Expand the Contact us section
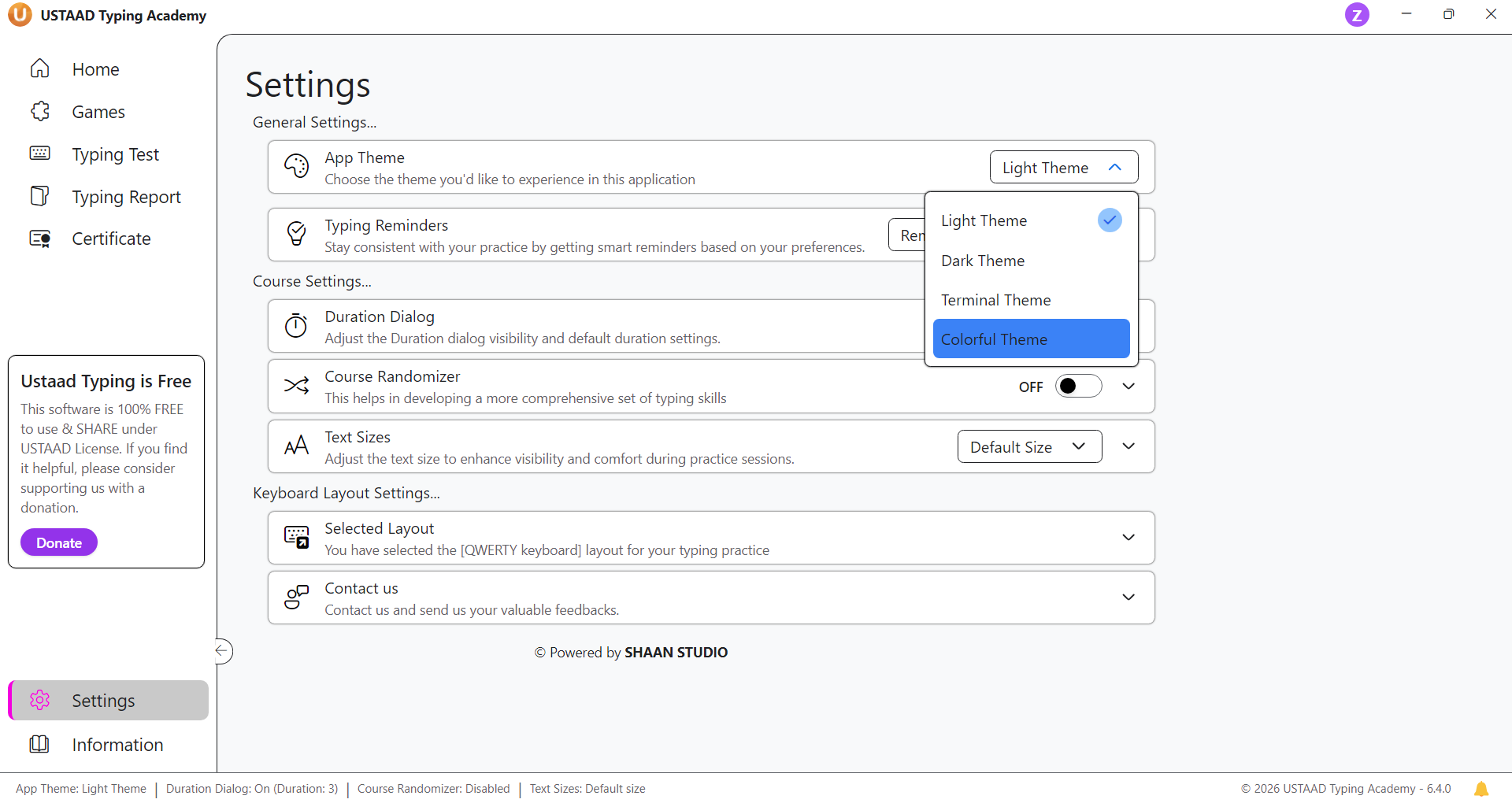Viewport: 1512px width, 803px height. click(x=1128, y=598)
